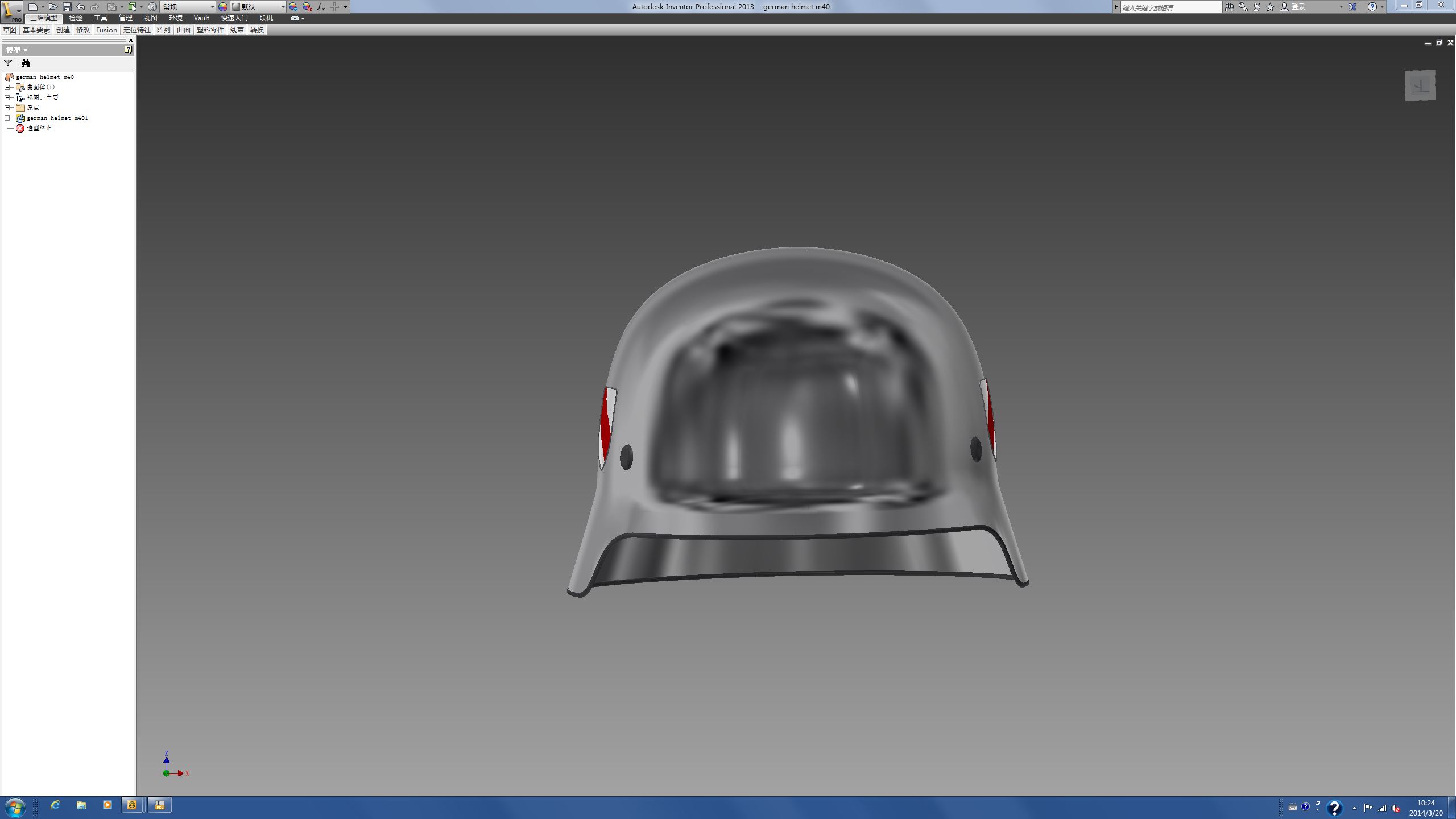Screen dimensions: 1456x819
Task: Open the color wheel appearance icon
Action: coord(223,7)
